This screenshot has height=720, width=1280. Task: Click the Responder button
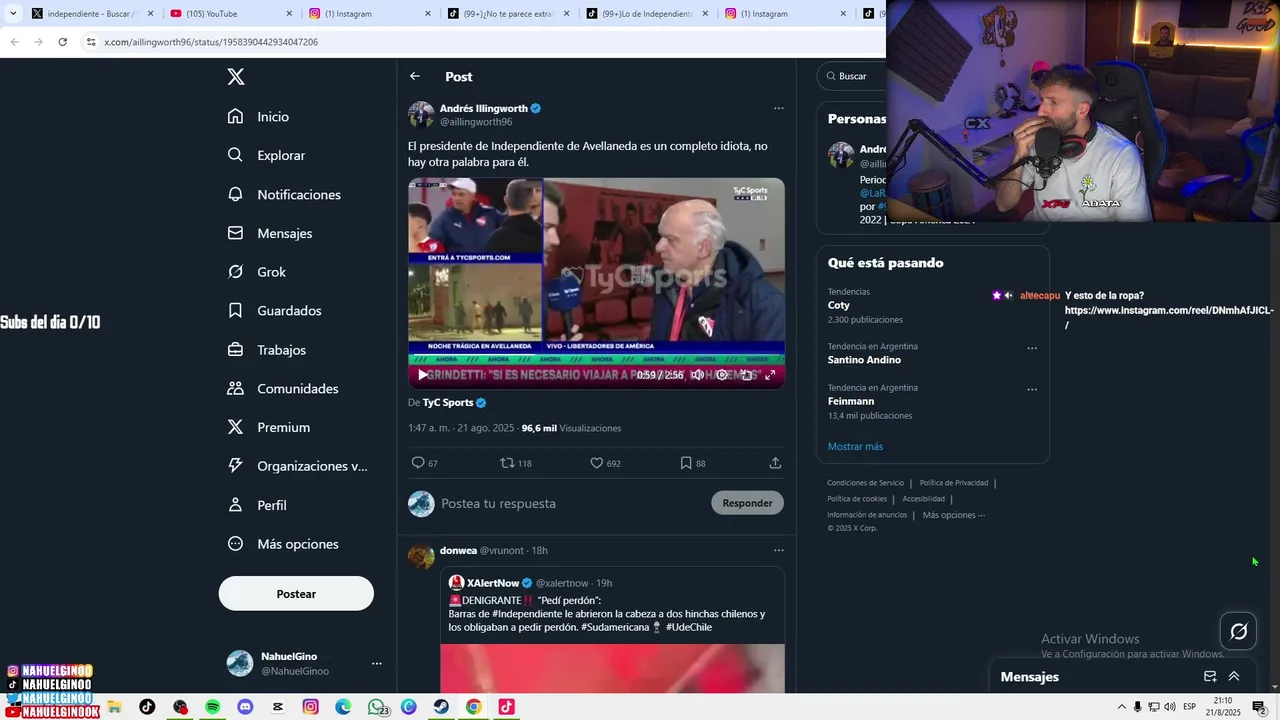747,503
